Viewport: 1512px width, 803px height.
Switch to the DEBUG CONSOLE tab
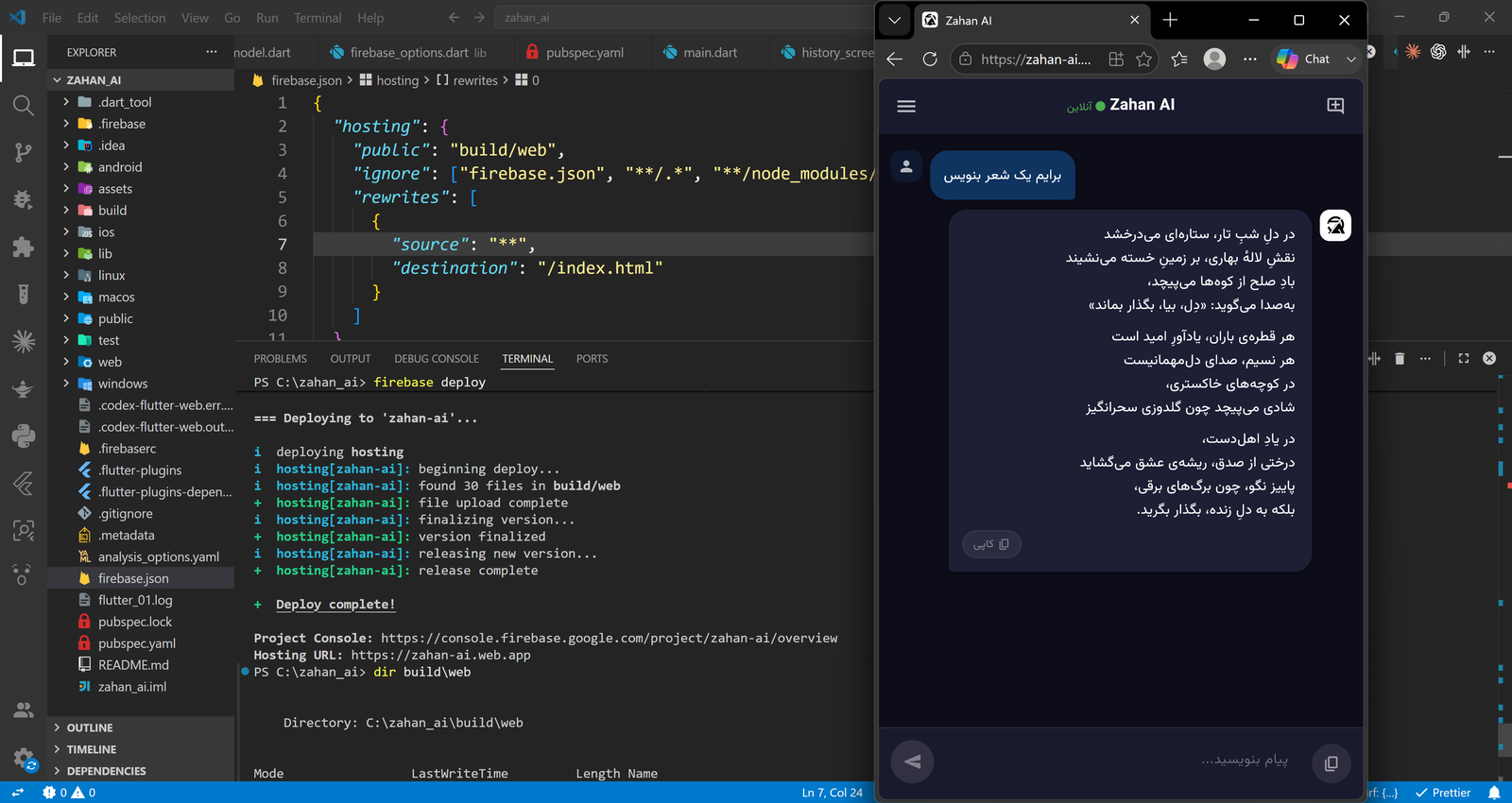coord(437,359)
